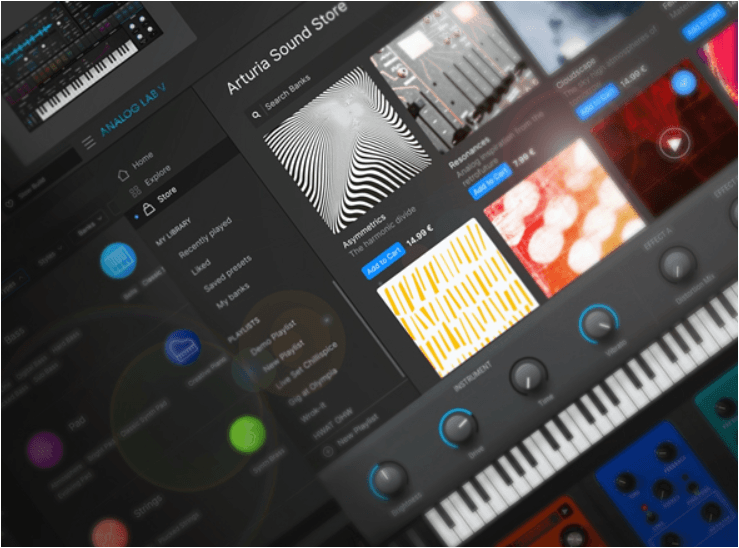This screenshot has width=739, height=548.
Task: Click the plus icon next to New Playlist
Action: coord(328,452)
